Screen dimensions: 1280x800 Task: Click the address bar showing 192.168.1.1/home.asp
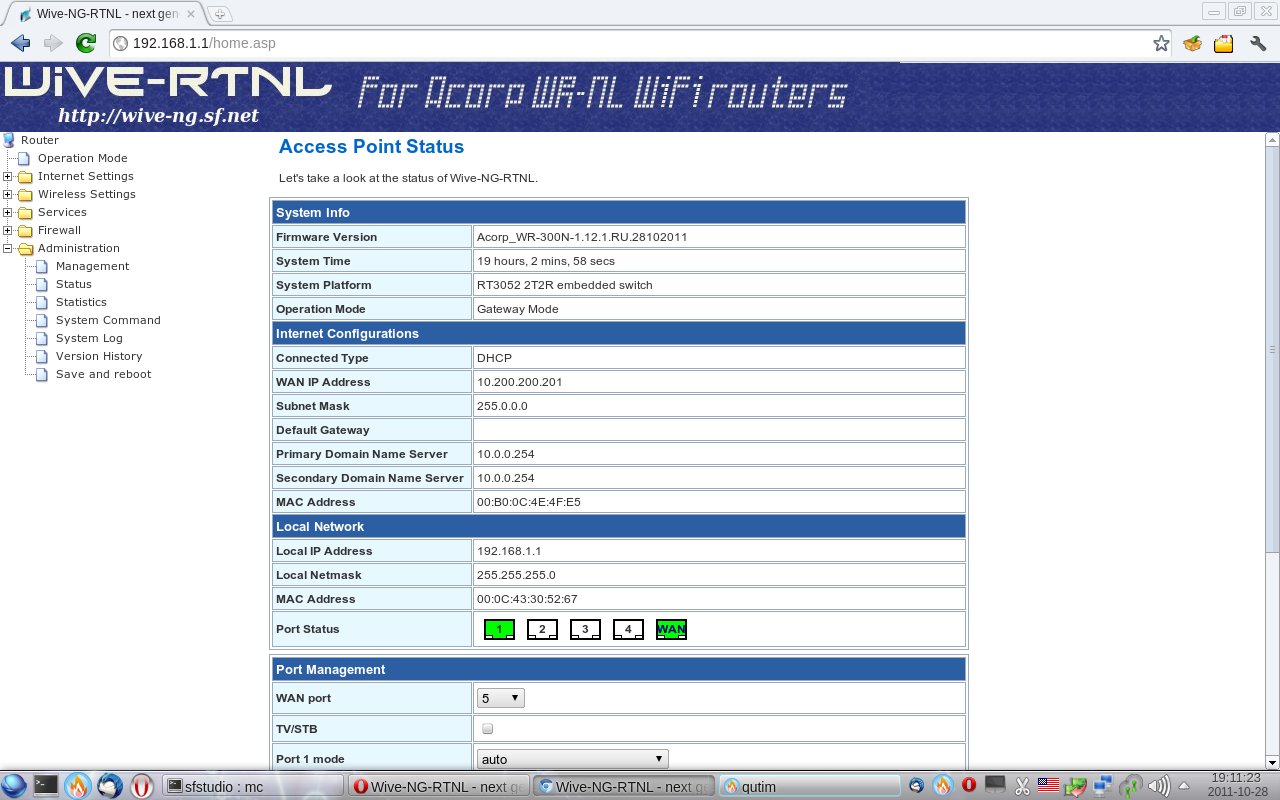click(640, 43)
